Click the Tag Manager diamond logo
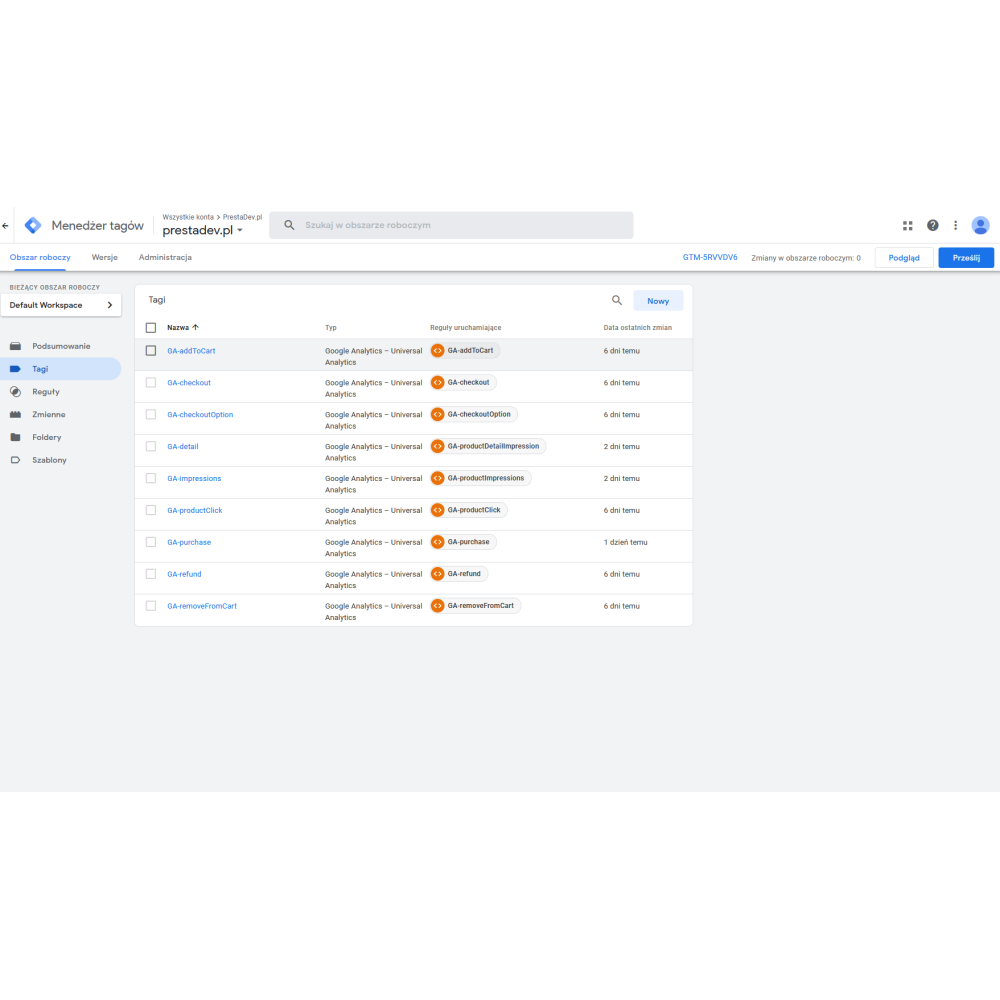 click(33, 225)
